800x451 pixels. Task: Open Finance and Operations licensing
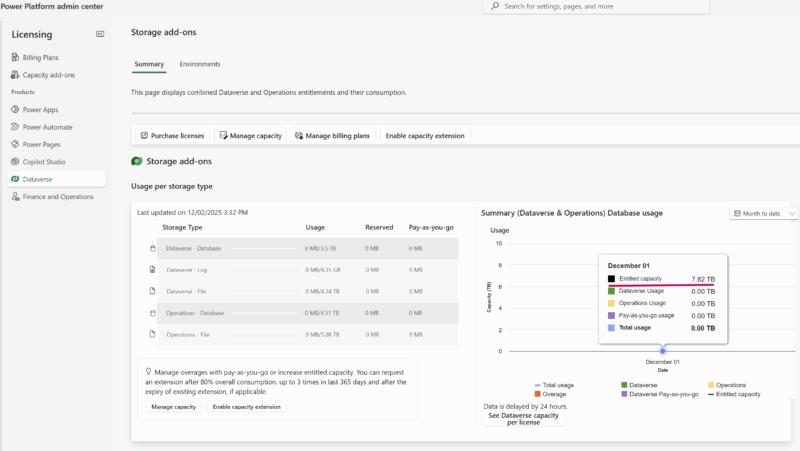click(57, 197)
